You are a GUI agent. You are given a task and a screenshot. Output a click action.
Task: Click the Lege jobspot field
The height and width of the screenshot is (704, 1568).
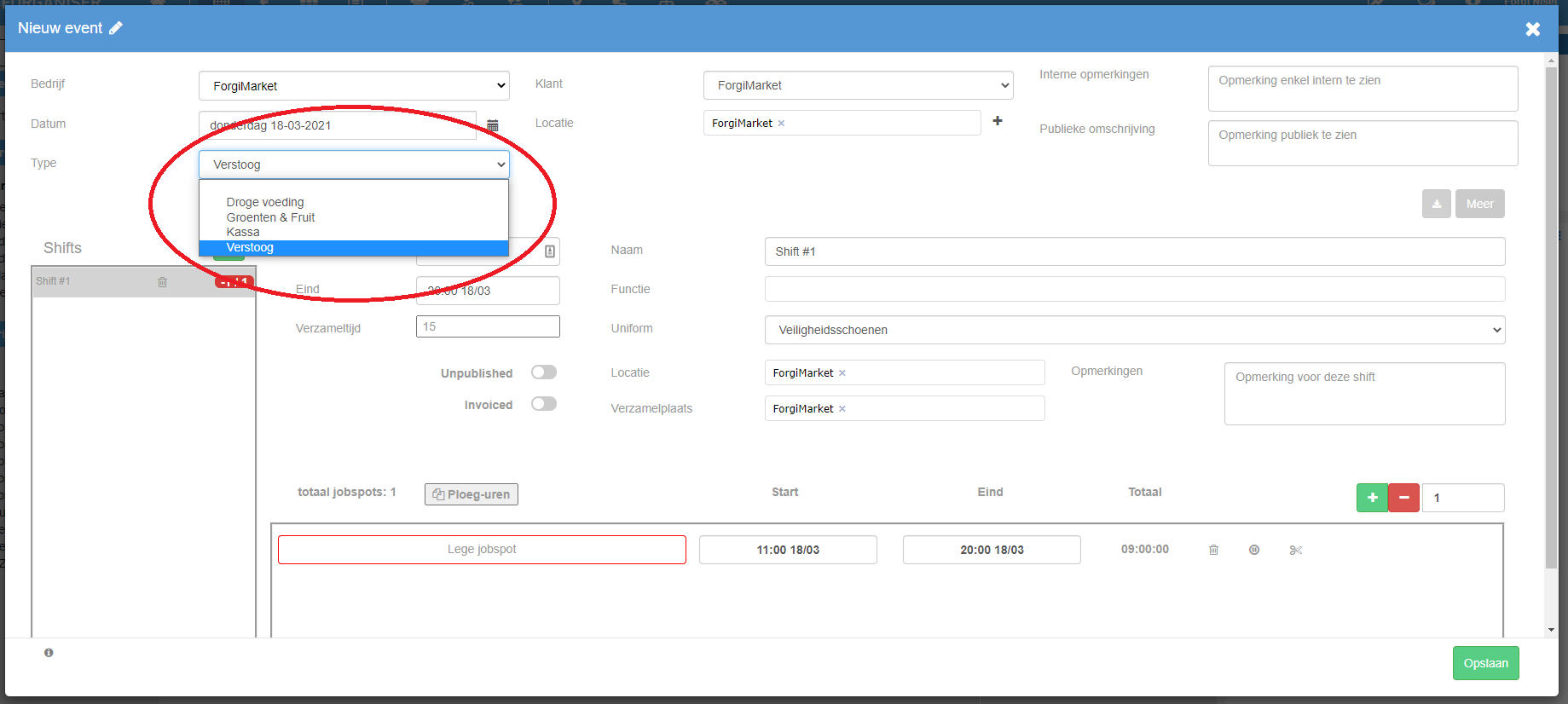click(x=482, y=550)
